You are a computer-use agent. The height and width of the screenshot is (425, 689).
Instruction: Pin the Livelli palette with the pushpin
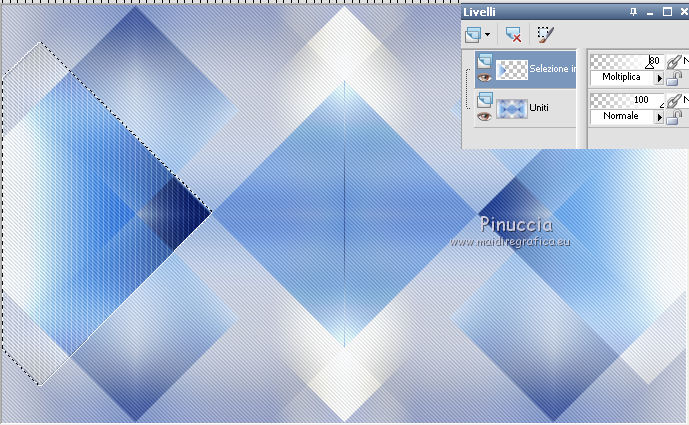(633, 12)
